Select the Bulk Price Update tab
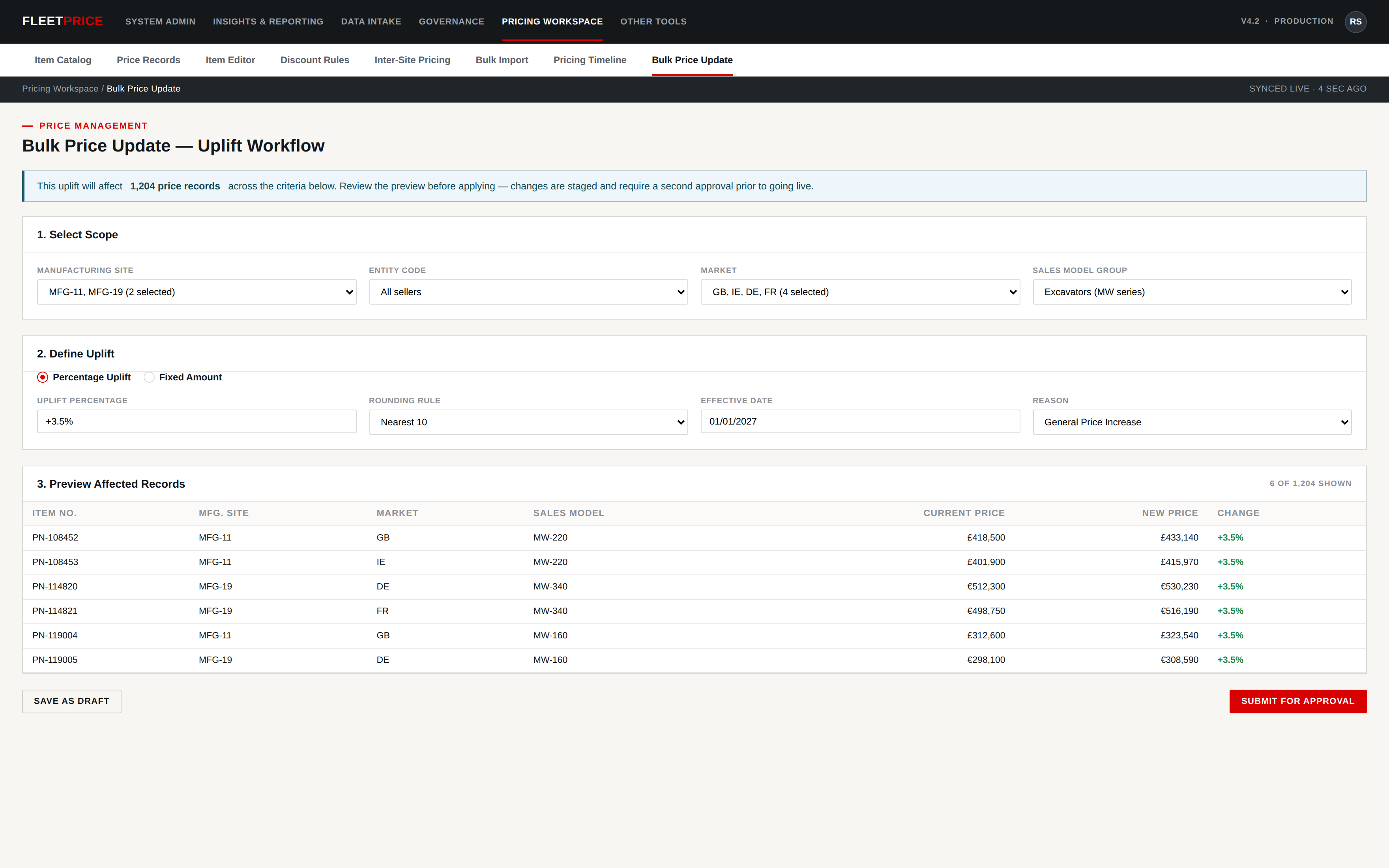1389x868 pixels. coord(692,60)
